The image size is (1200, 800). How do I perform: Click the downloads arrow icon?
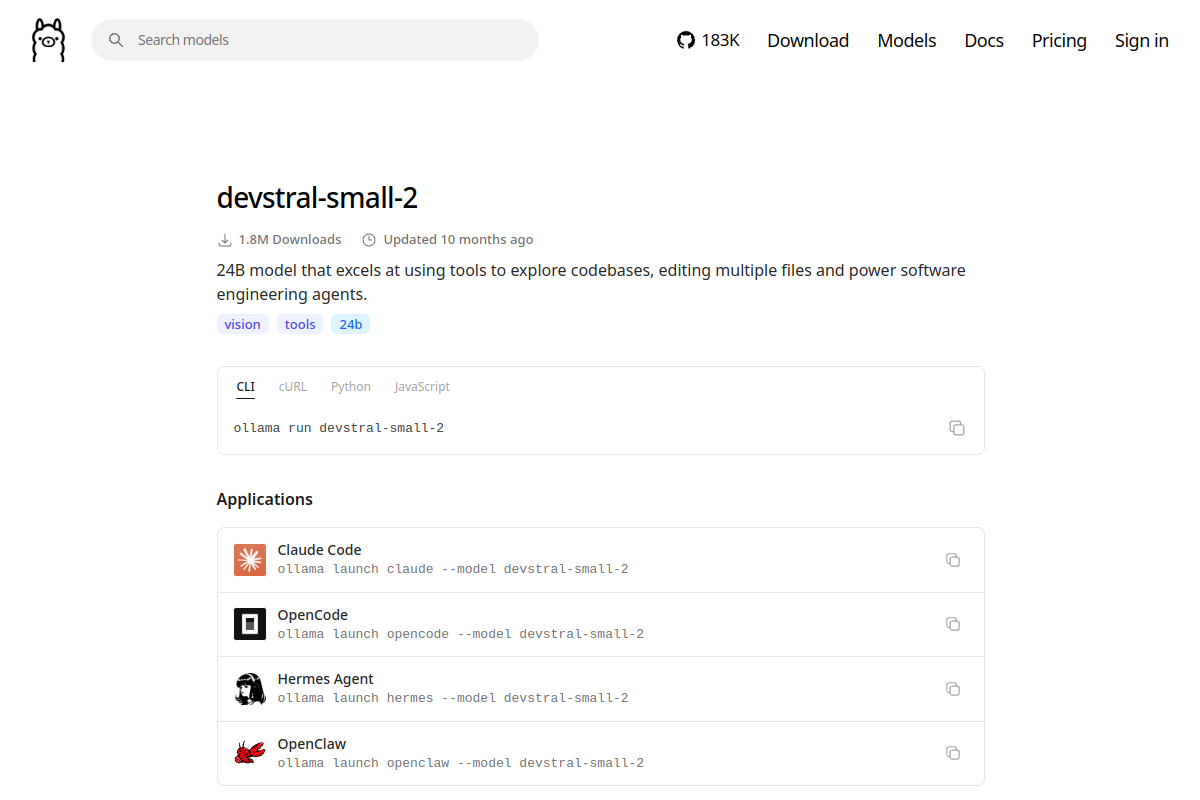pyautogui.click(x=225, y=240)
